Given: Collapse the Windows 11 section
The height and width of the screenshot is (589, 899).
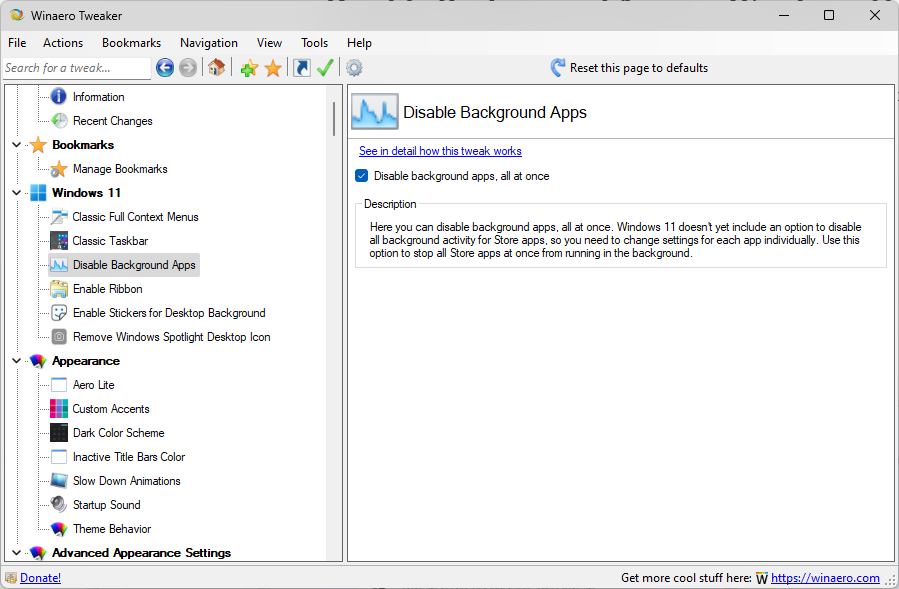Looking at the screenshot, I should pos(16,192).
